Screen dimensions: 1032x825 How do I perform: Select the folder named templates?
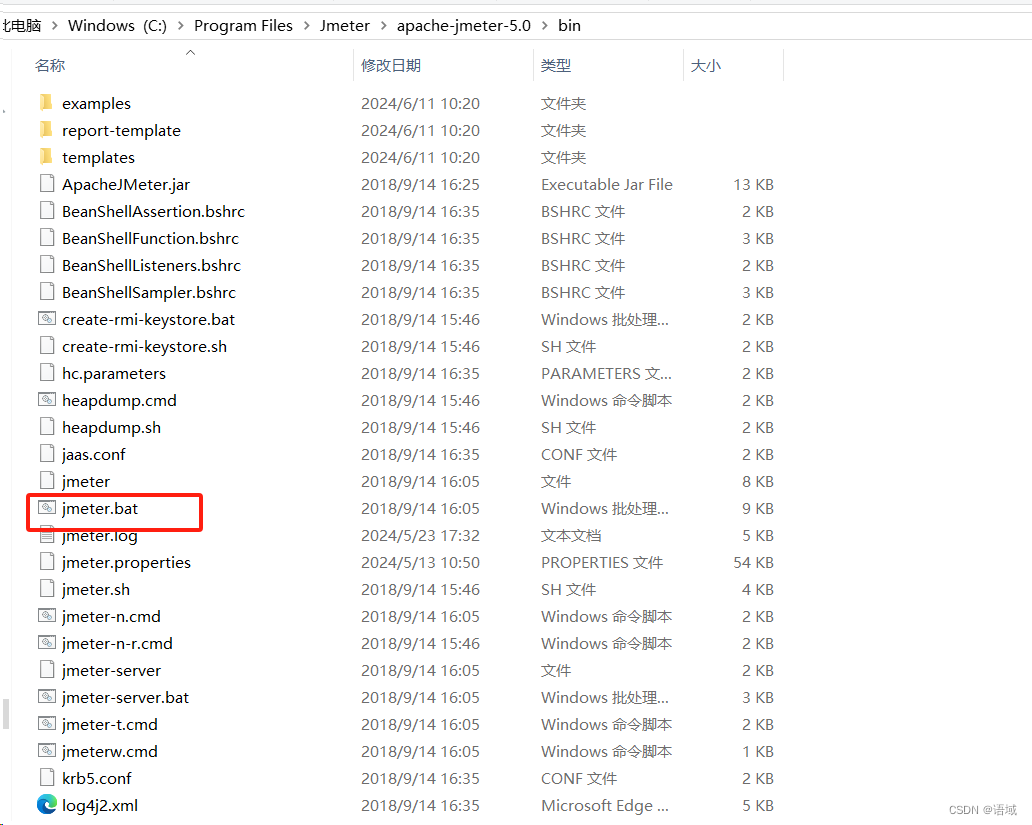click(x=98, y=157)
